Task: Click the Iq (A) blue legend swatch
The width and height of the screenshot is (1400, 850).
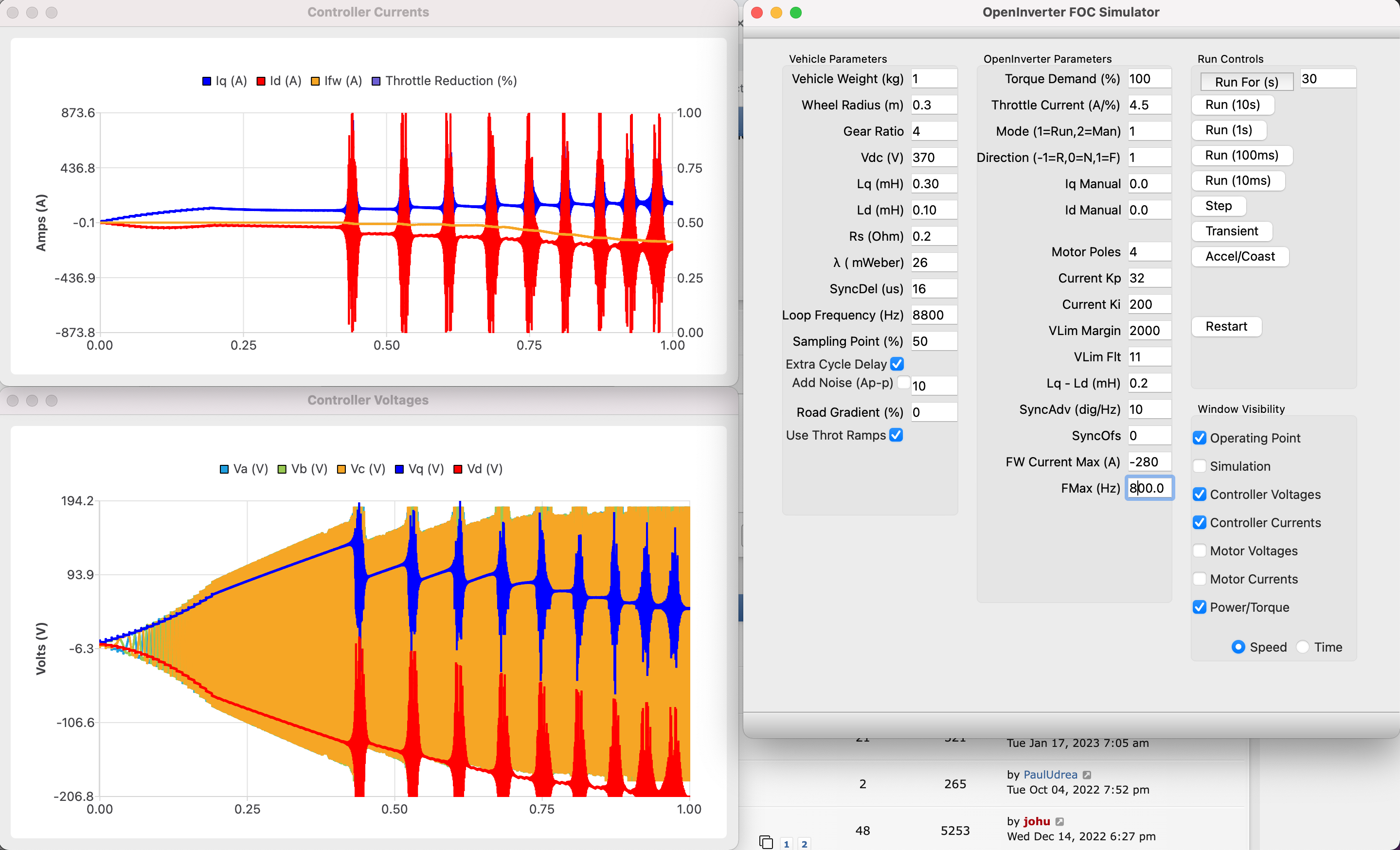Action: (207, 81)
